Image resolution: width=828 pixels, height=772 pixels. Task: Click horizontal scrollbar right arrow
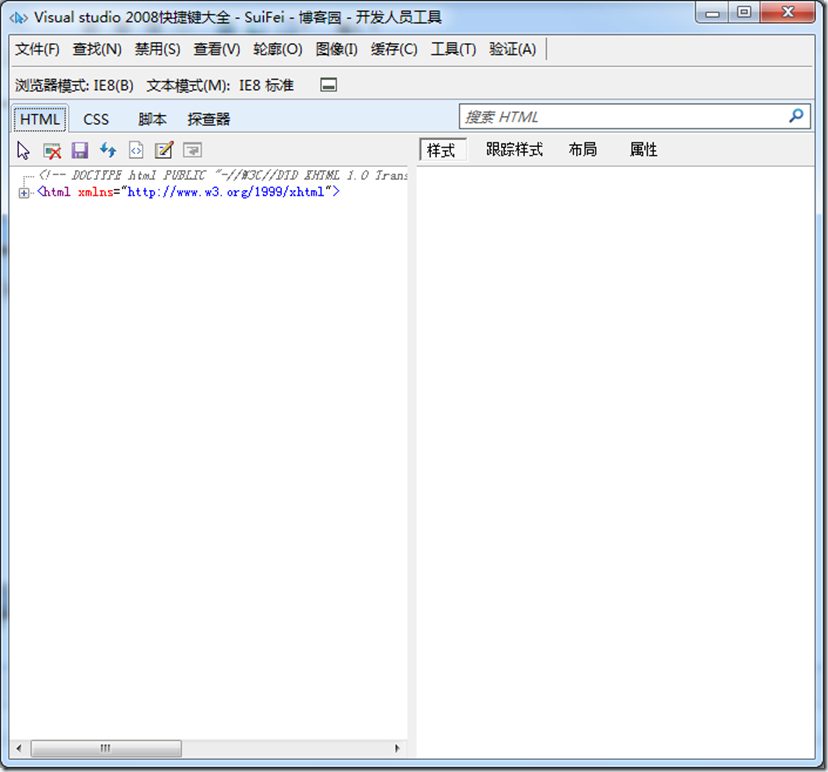pos(398,748)
